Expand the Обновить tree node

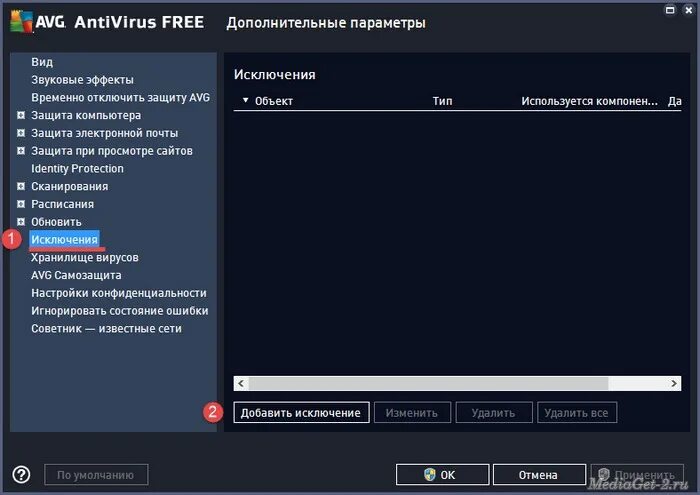(21, 222)
